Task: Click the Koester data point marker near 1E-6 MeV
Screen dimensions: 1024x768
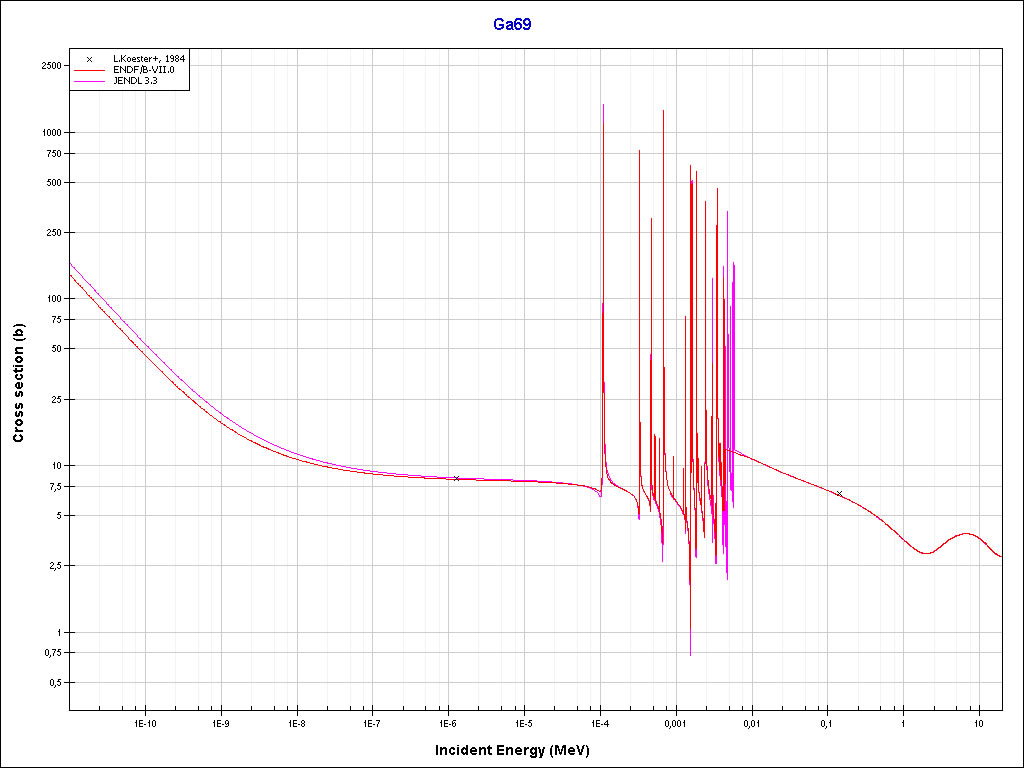Action: coord(457,479)
